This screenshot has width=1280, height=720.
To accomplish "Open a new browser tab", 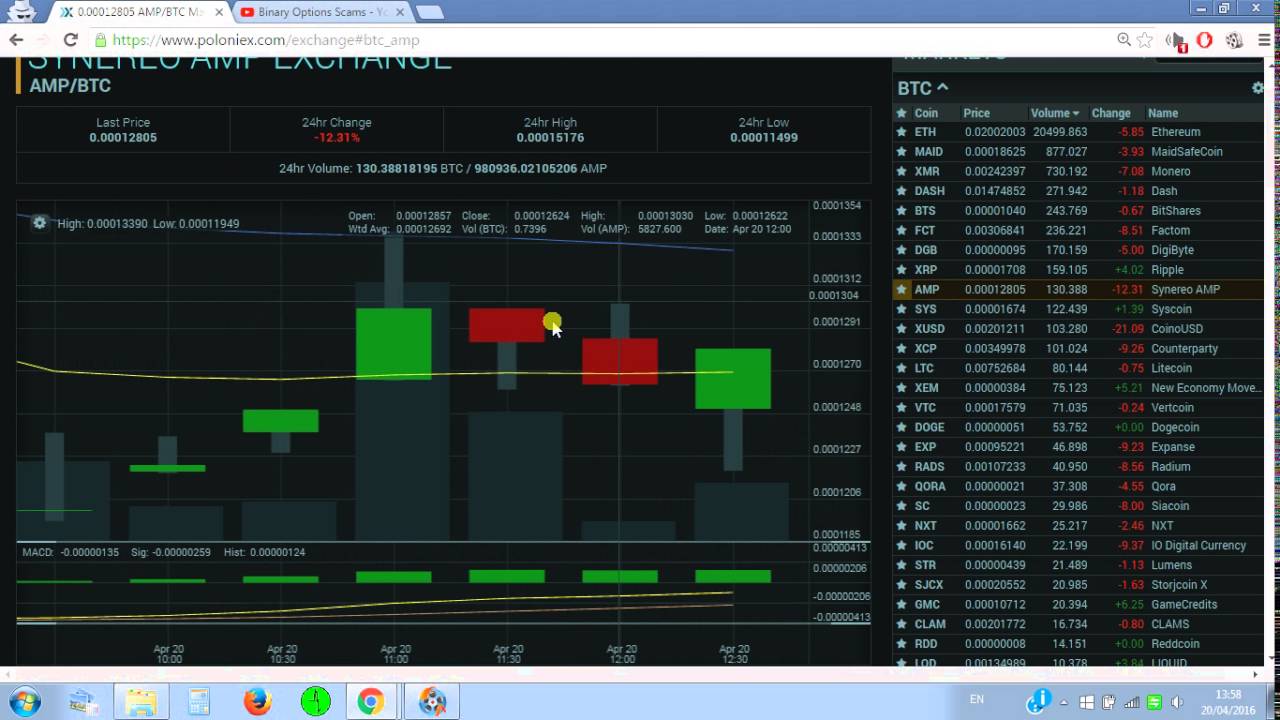I will tap(429, 12).
